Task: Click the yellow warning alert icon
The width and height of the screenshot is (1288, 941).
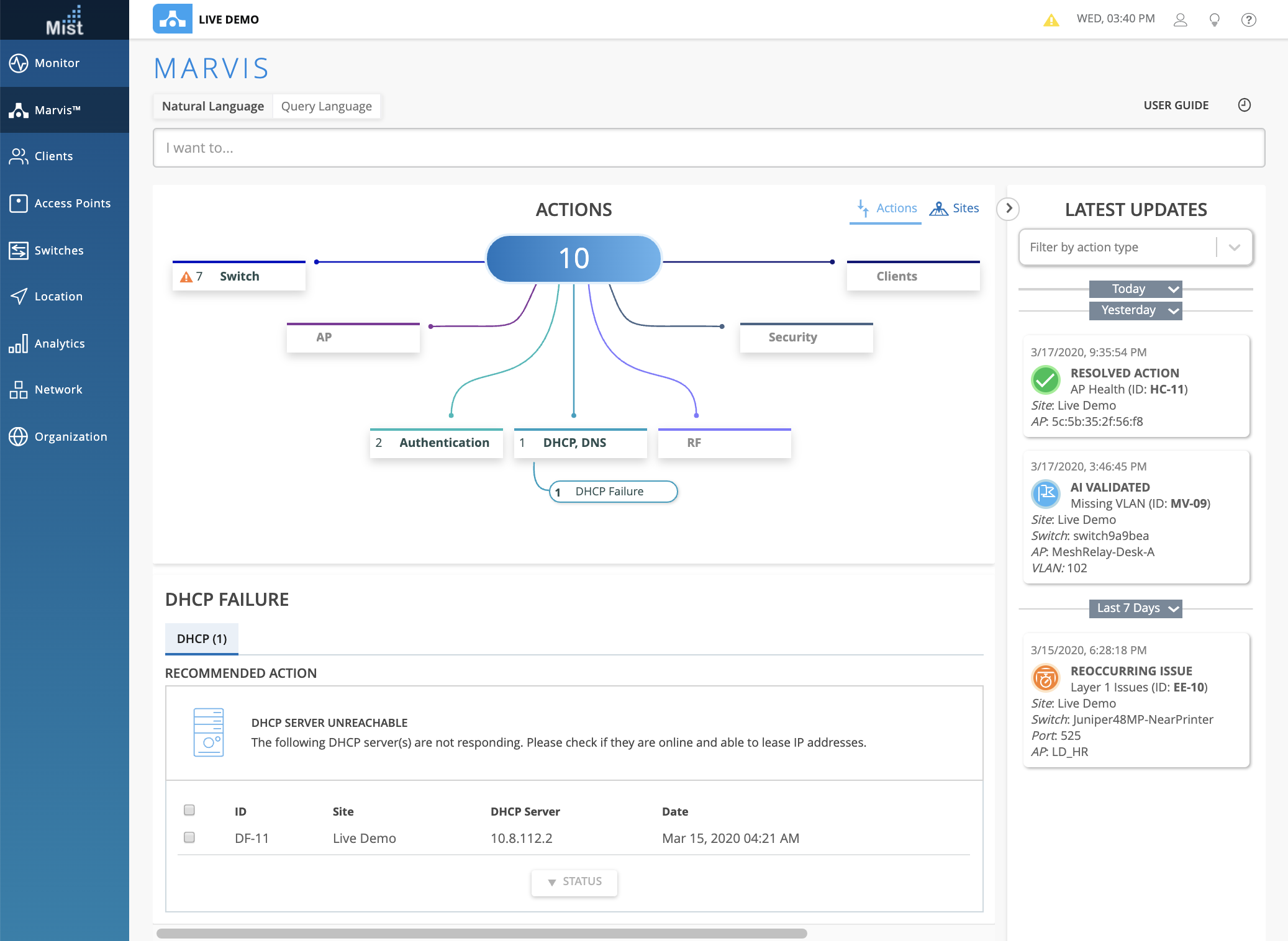Action: pos(1051,20)
